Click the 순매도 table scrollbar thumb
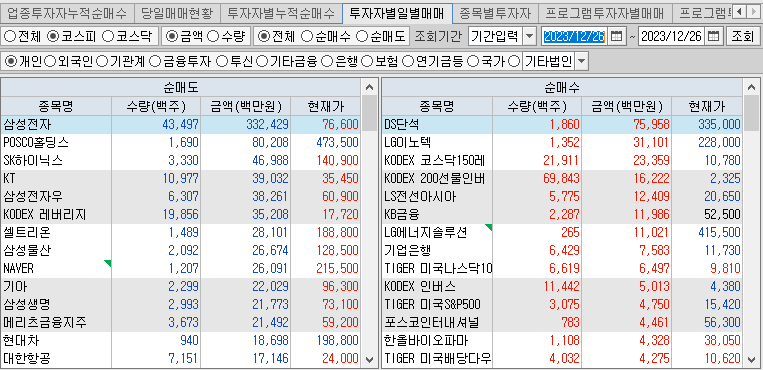The image size is (763, 370). (369, 113)
